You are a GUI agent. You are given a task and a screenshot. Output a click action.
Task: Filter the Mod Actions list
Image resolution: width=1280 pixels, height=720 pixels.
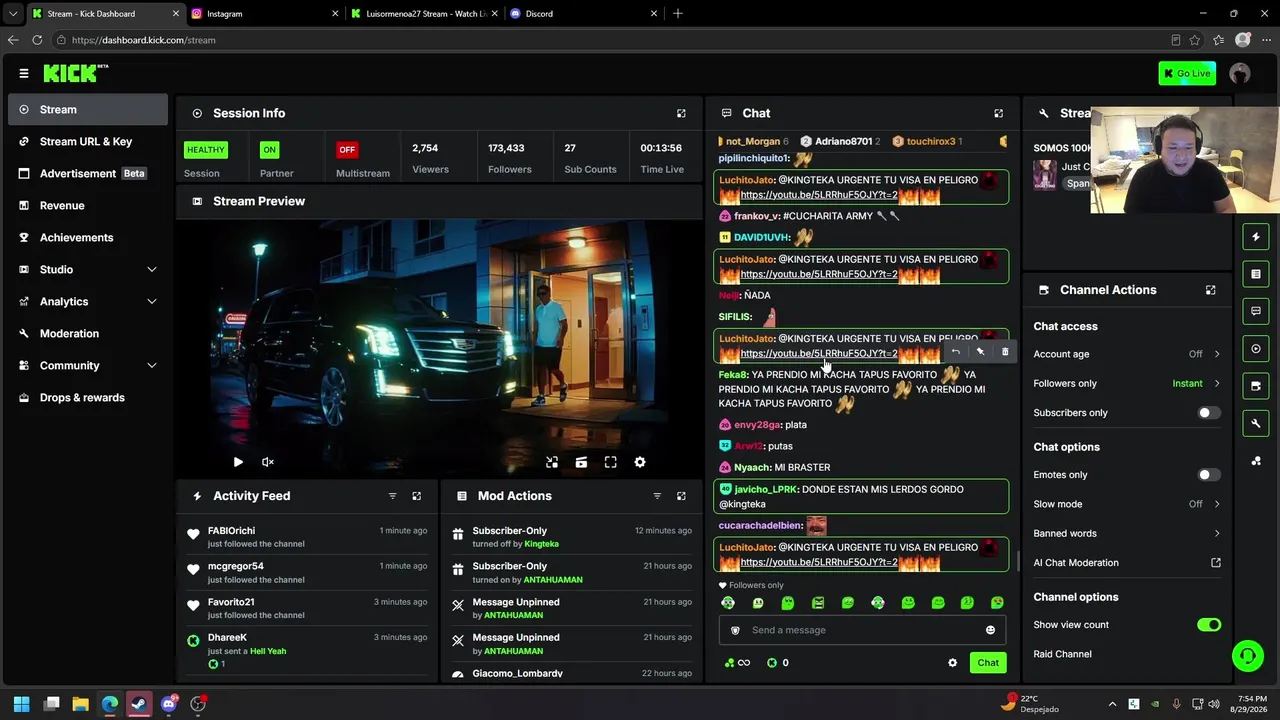657,496
